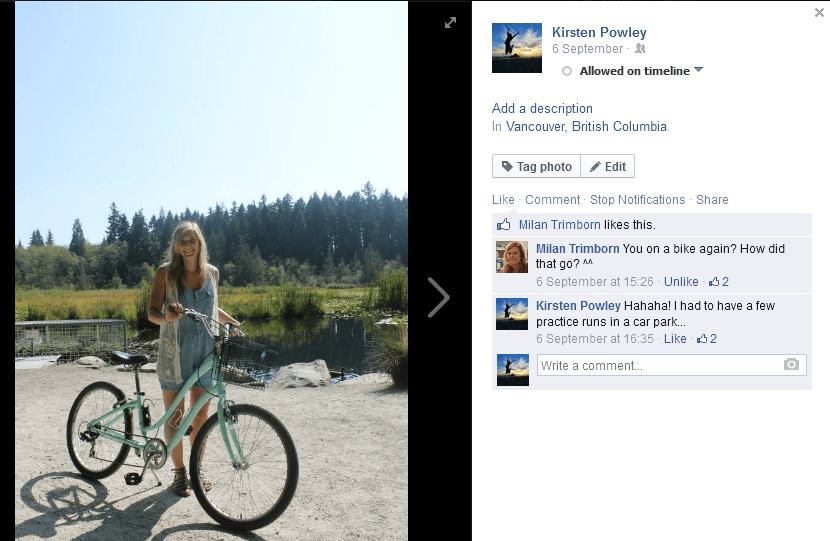The width and height of the screenshot is (830, 541).
Task: Click in the Write a comment field
Action: tap(658, 365)
